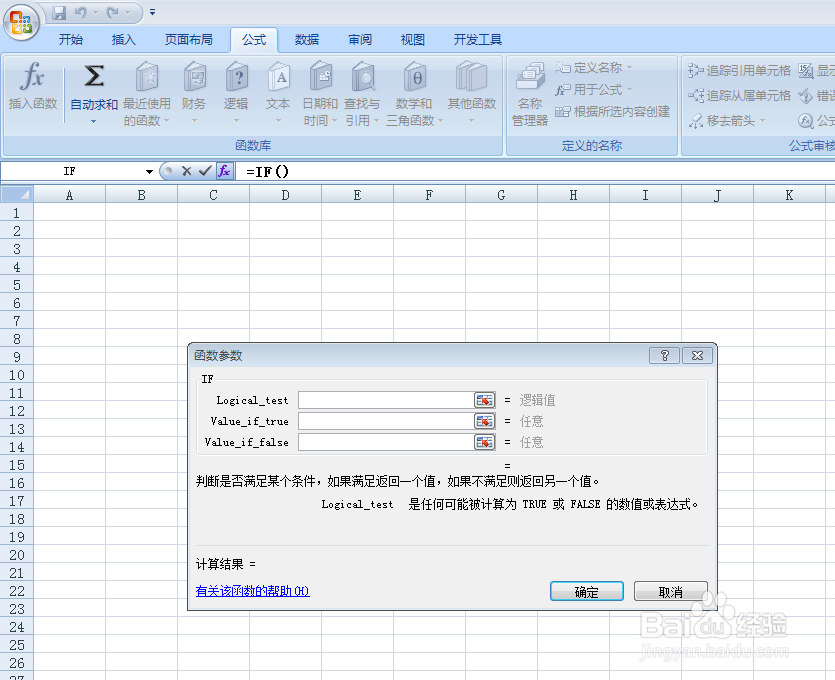Click the Value_if_false input field

click(x=386, y=442)
